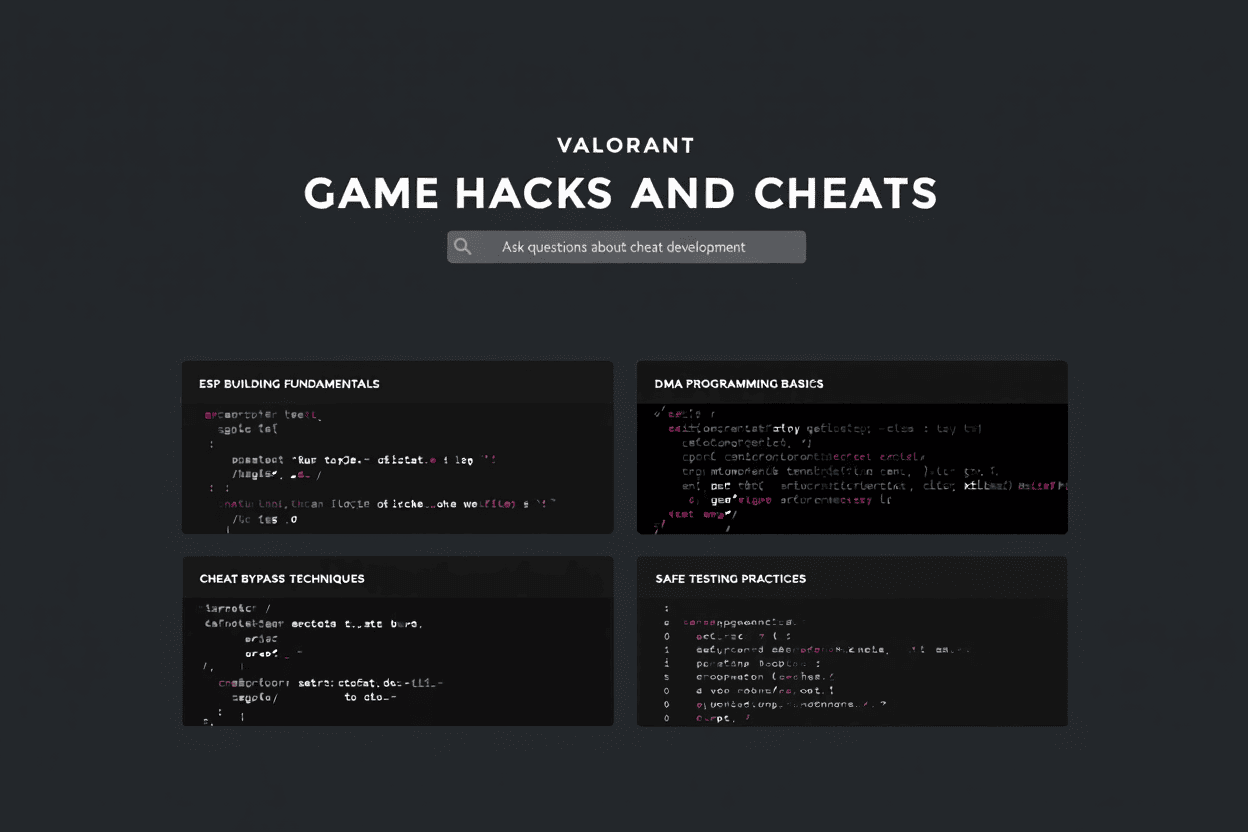The width and height of the screenshot is (1248, 832).
Task: Click the VALORANT heading text
Action: 626,146
